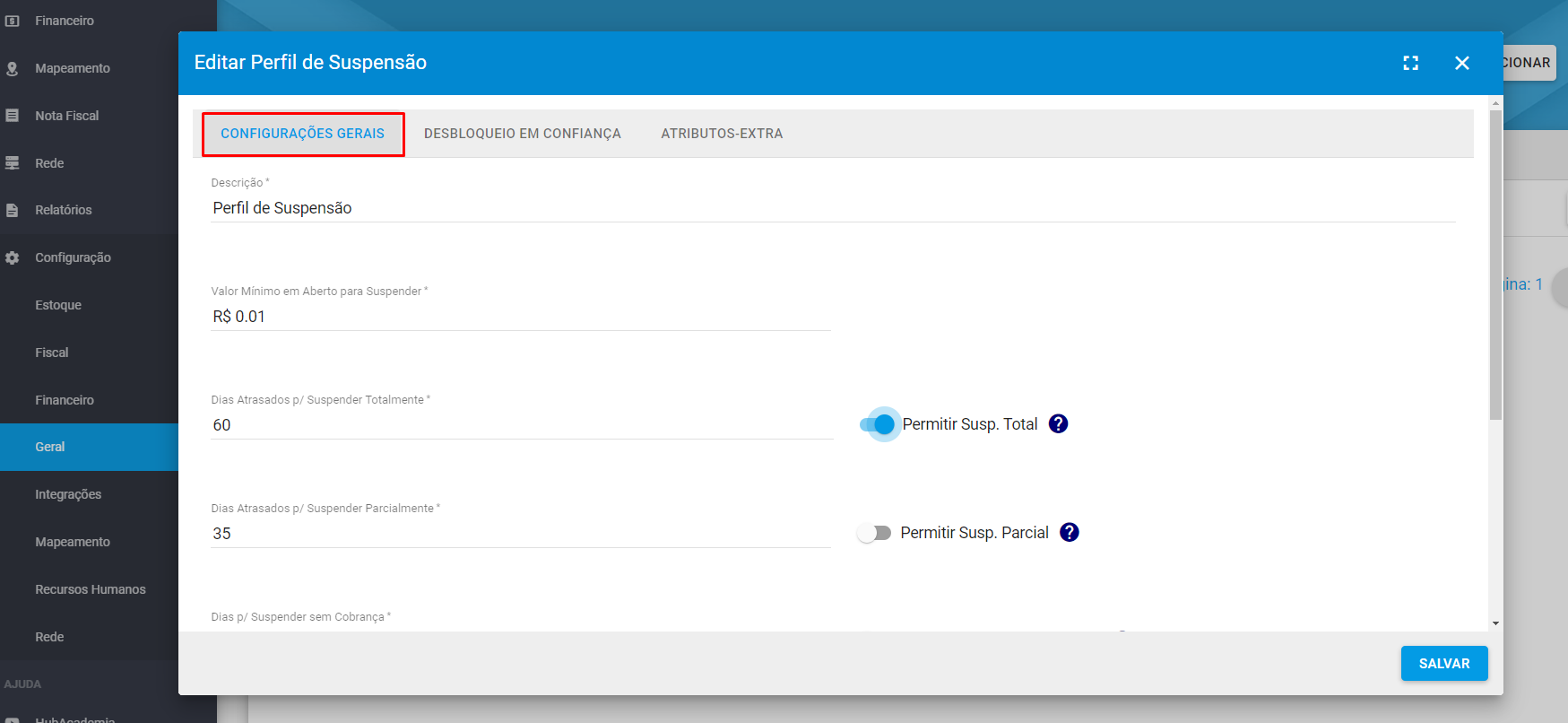The height and width of the screenshot is (723, 1568).
Task: Disable Permitir Susp. Total switch
Action: point(878,424)
